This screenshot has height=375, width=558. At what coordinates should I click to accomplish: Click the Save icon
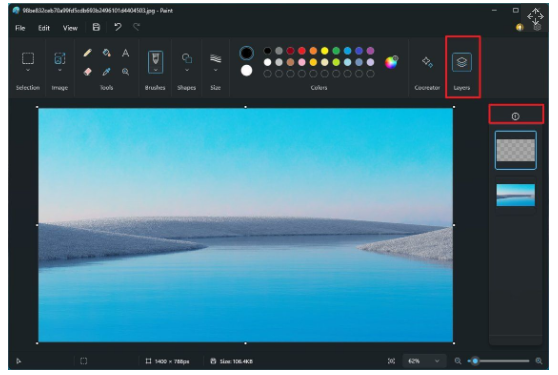pyautogui.click(x=96, y=27)
